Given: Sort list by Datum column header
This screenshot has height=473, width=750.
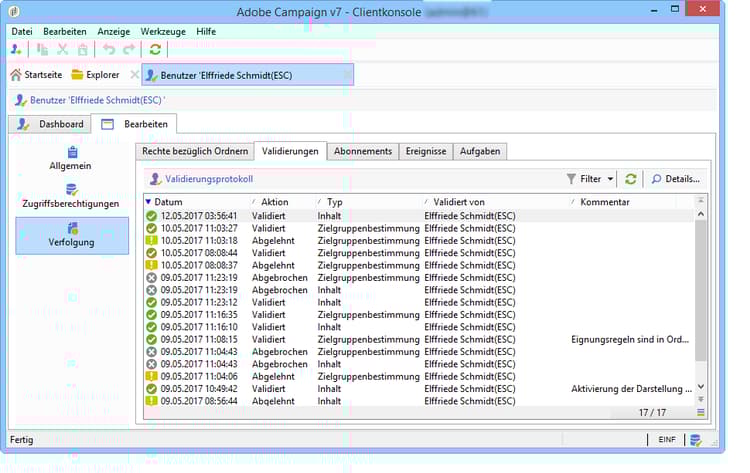Looking at the screenshot, I should point(168,202).
